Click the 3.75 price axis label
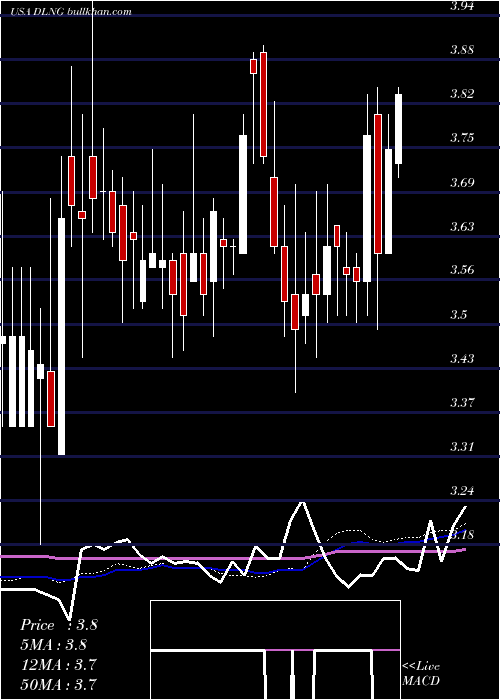 coord(464,138)
